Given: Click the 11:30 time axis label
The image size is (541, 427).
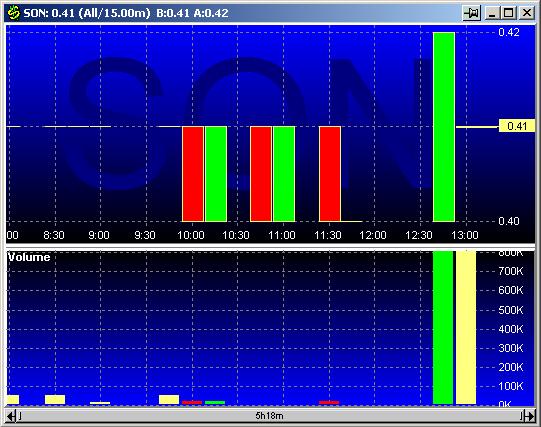Looking at the screenshot, I should point(328,235).
